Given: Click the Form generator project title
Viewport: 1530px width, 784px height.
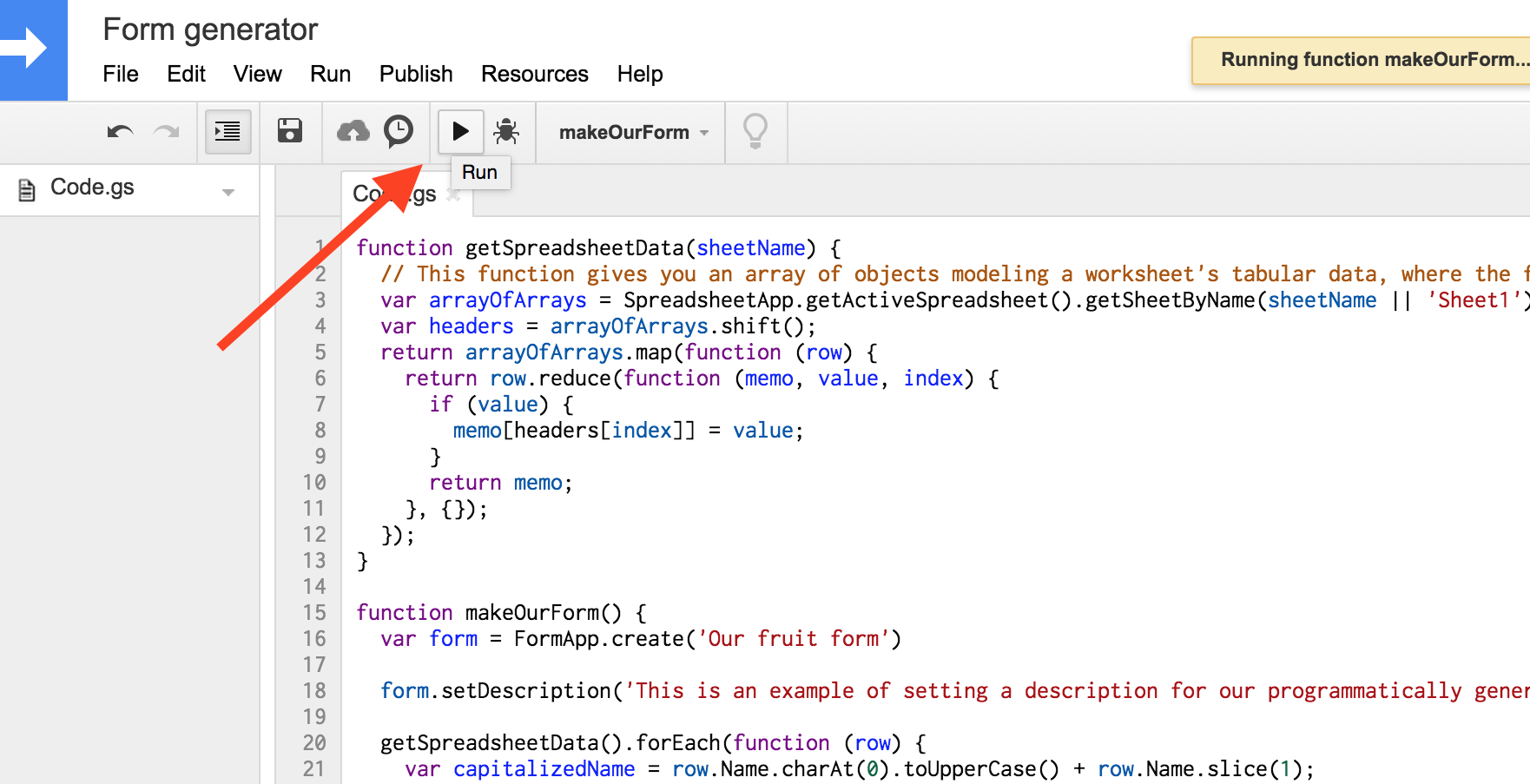Looking at the screenshot, I should (x=210, y=29).
